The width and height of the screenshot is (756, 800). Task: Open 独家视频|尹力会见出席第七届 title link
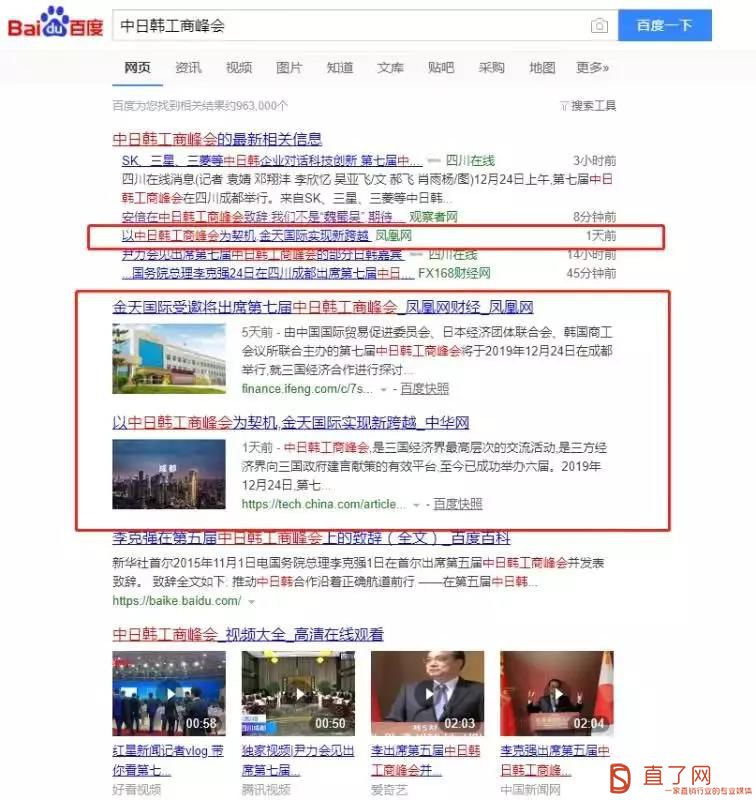coord(298,760)
